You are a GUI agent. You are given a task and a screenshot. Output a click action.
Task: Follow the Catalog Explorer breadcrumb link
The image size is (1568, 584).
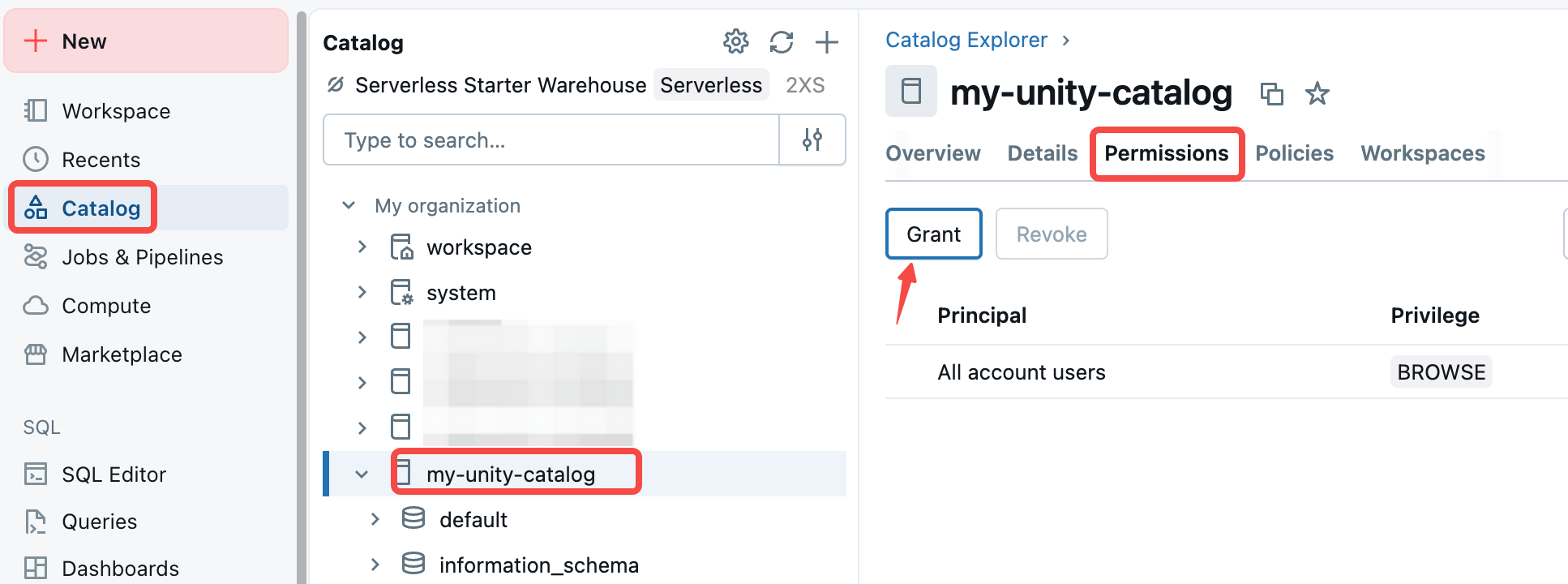pyautogui.click(x=966, y=40)
